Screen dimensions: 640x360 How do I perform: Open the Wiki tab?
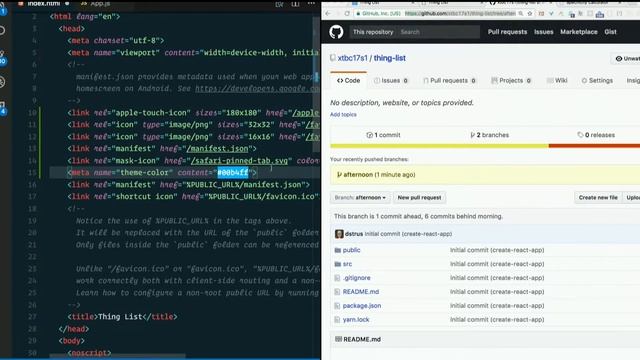pyautogui.click(x=557, y=80)
